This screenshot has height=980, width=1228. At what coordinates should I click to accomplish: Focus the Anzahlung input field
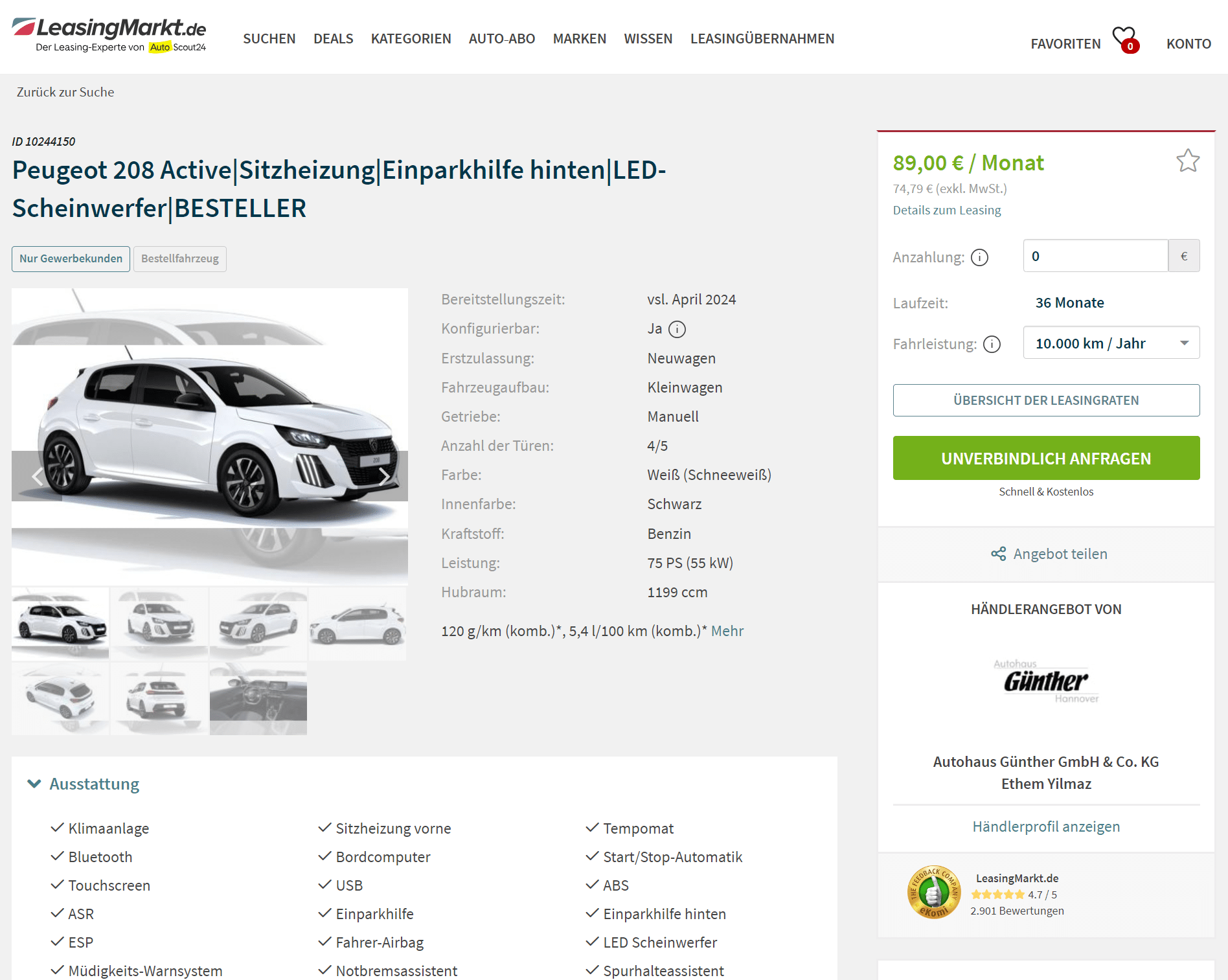pos(1095,256)
